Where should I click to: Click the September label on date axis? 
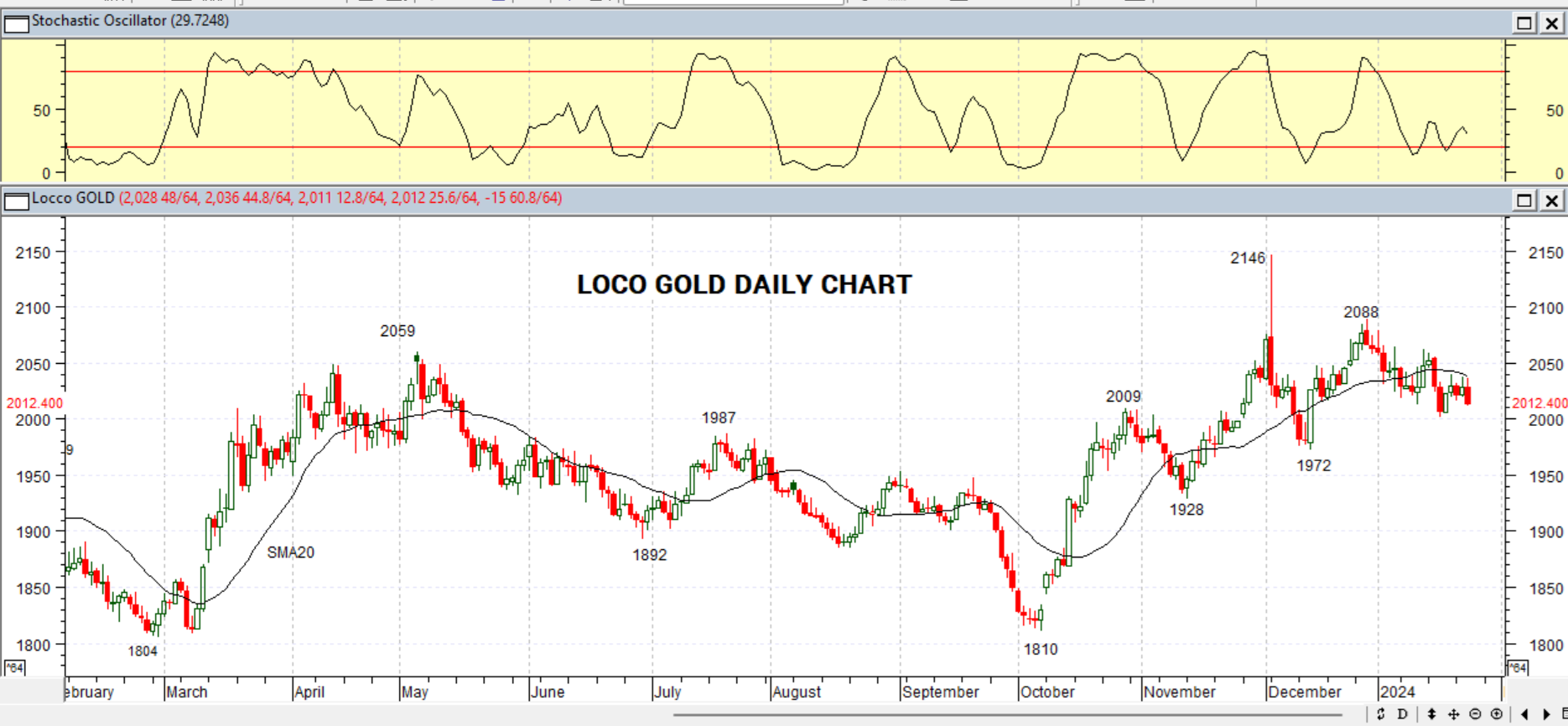[x=940, y=692]
